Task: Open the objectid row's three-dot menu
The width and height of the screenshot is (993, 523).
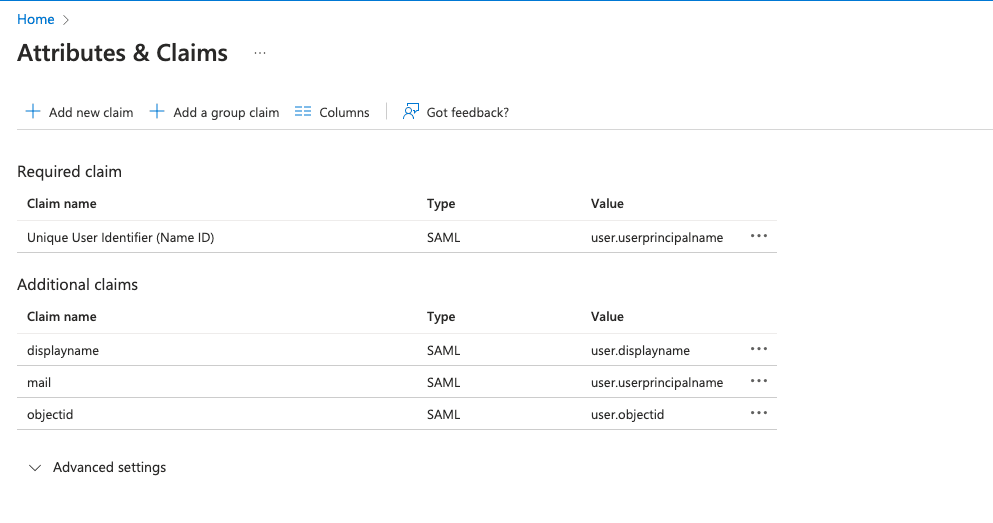Action: click(758, 414)
